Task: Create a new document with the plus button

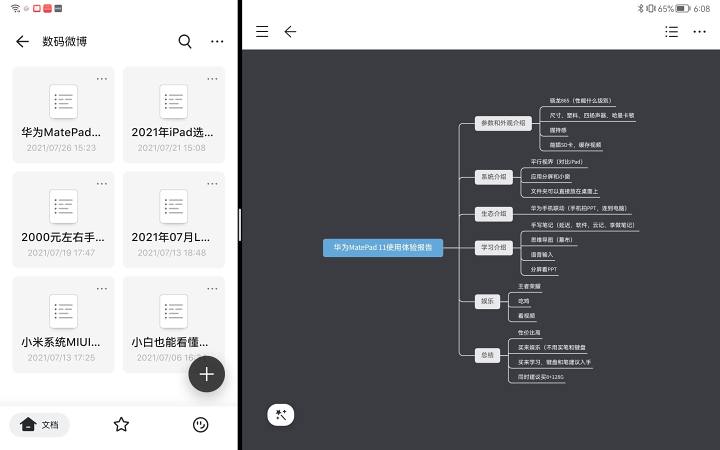Action: pyautogui.click(x=207, y=374)
